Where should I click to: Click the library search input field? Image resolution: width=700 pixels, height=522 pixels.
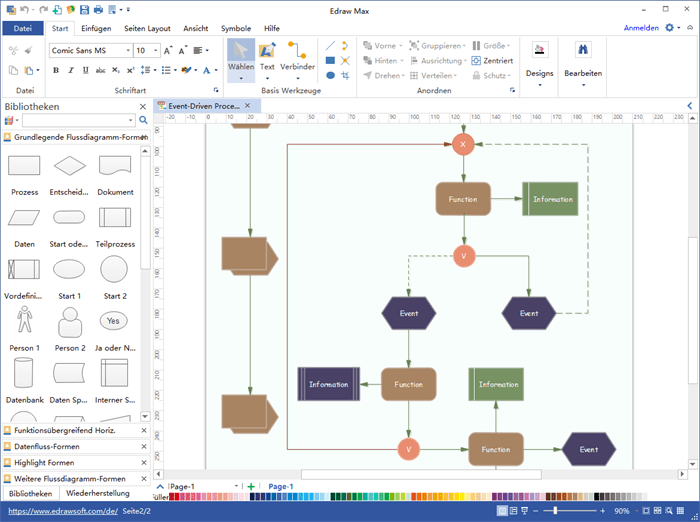[x=75, y=120]
